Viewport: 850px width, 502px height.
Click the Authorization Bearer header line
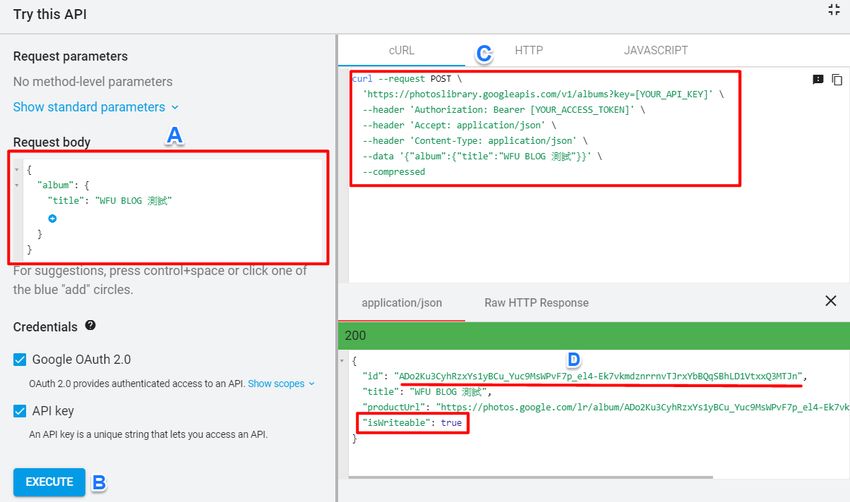504,110
